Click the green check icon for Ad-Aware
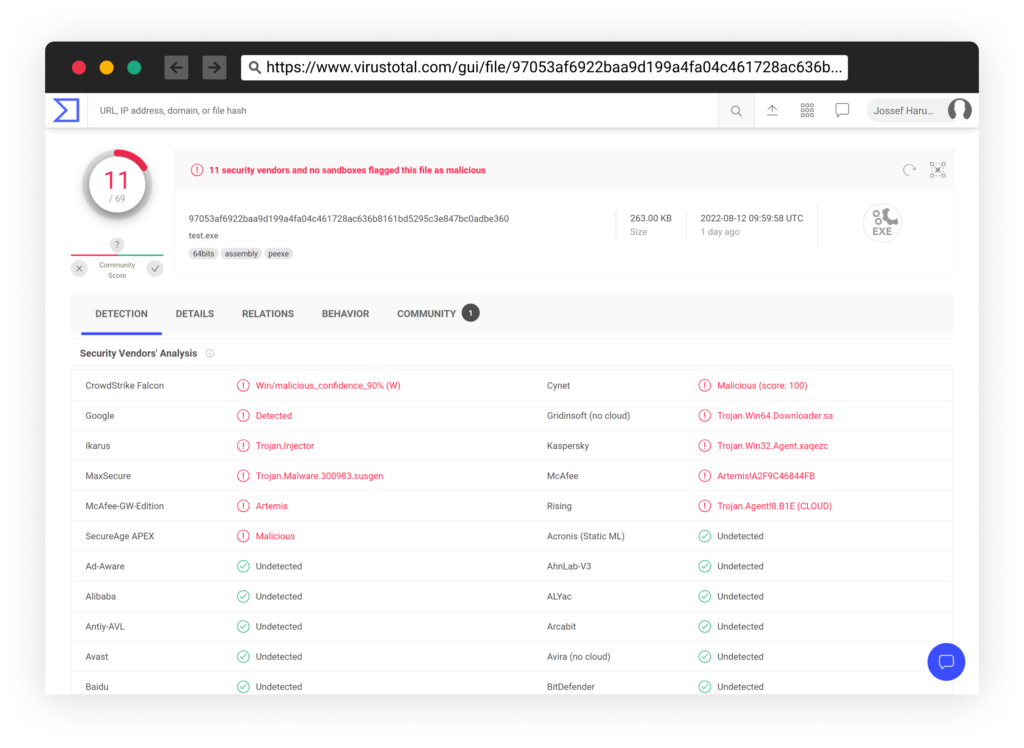 [243, 566]
